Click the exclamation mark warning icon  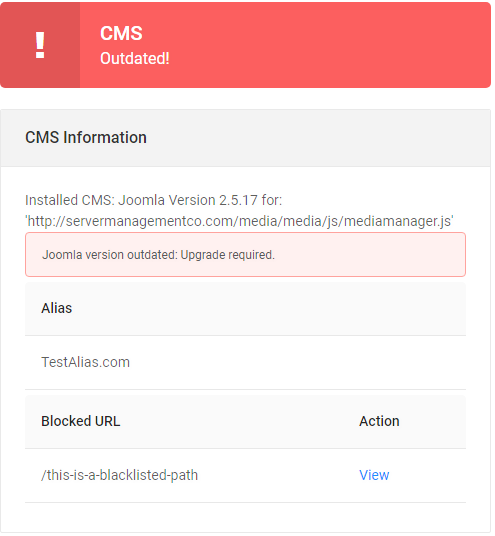click(40, 45)
